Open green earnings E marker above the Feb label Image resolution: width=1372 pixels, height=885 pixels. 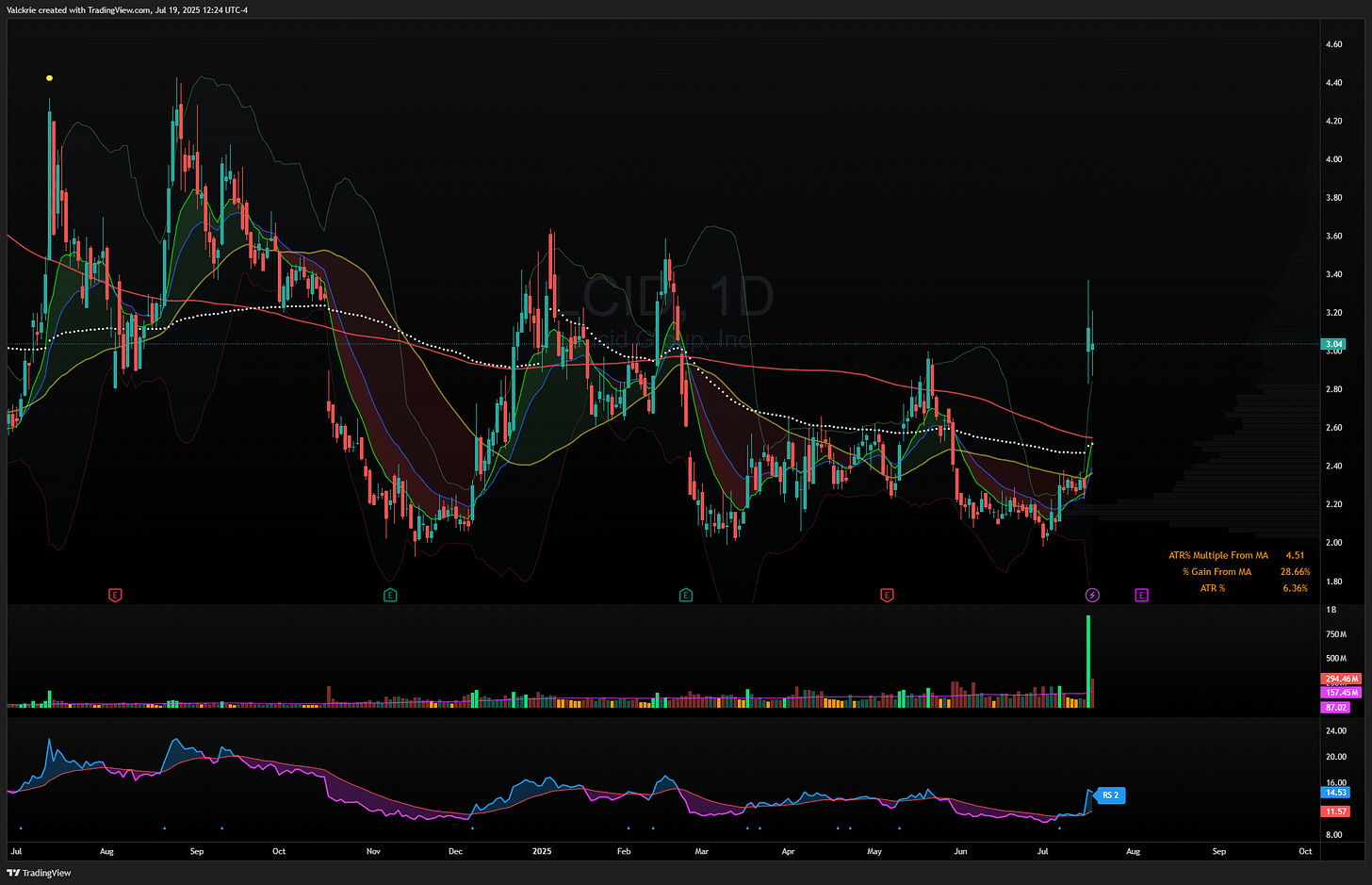point(686,595)
